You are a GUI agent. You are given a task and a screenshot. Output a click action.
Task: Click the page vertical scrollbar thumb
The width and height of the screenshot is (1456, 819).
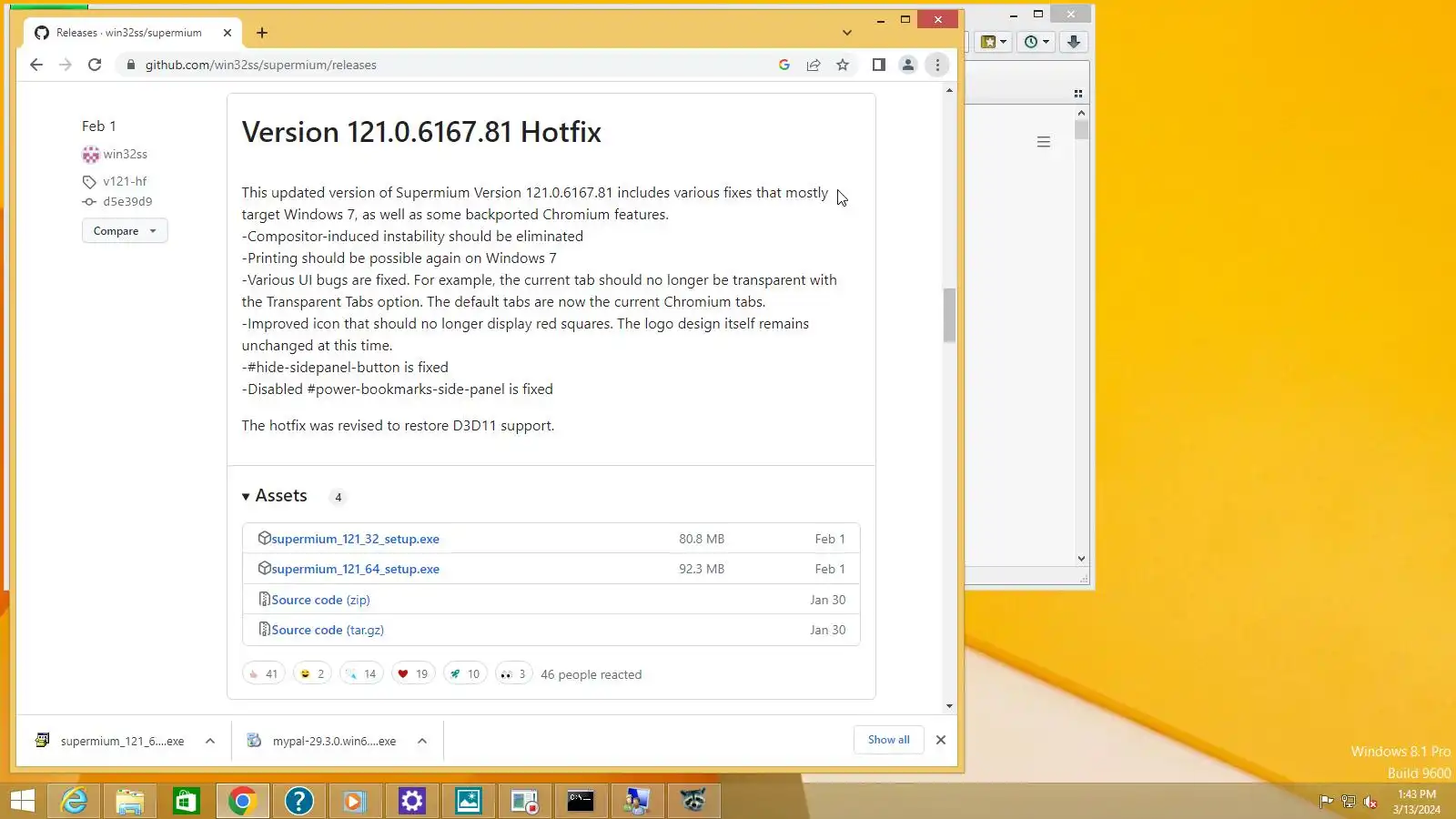tap(949, 315)
